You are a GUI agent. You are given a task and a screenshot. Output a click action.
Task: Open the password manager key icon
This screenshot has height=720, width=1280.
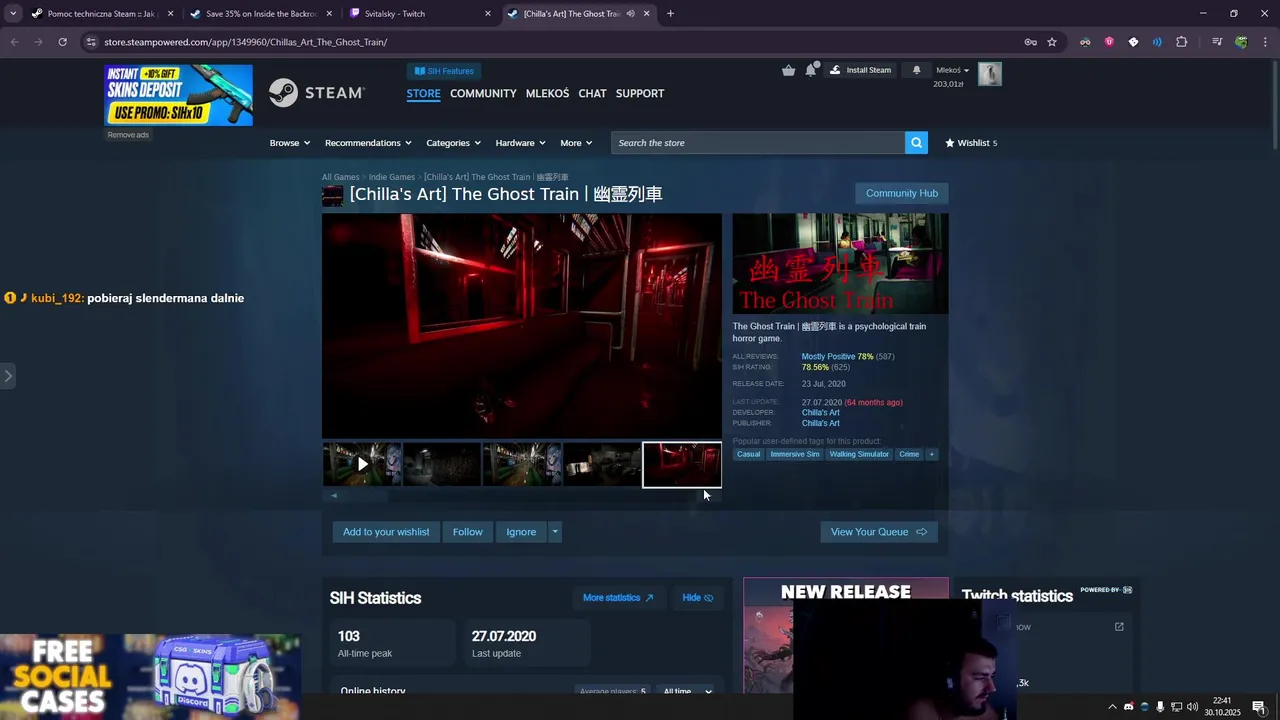(x=1030, y=42)
